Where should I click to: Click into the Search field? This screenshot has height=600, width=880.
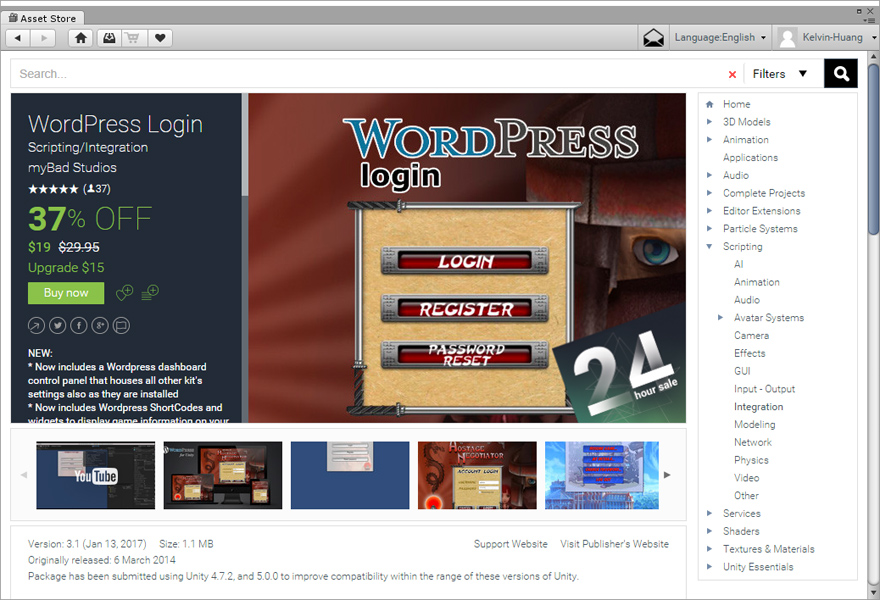(370, 74)
